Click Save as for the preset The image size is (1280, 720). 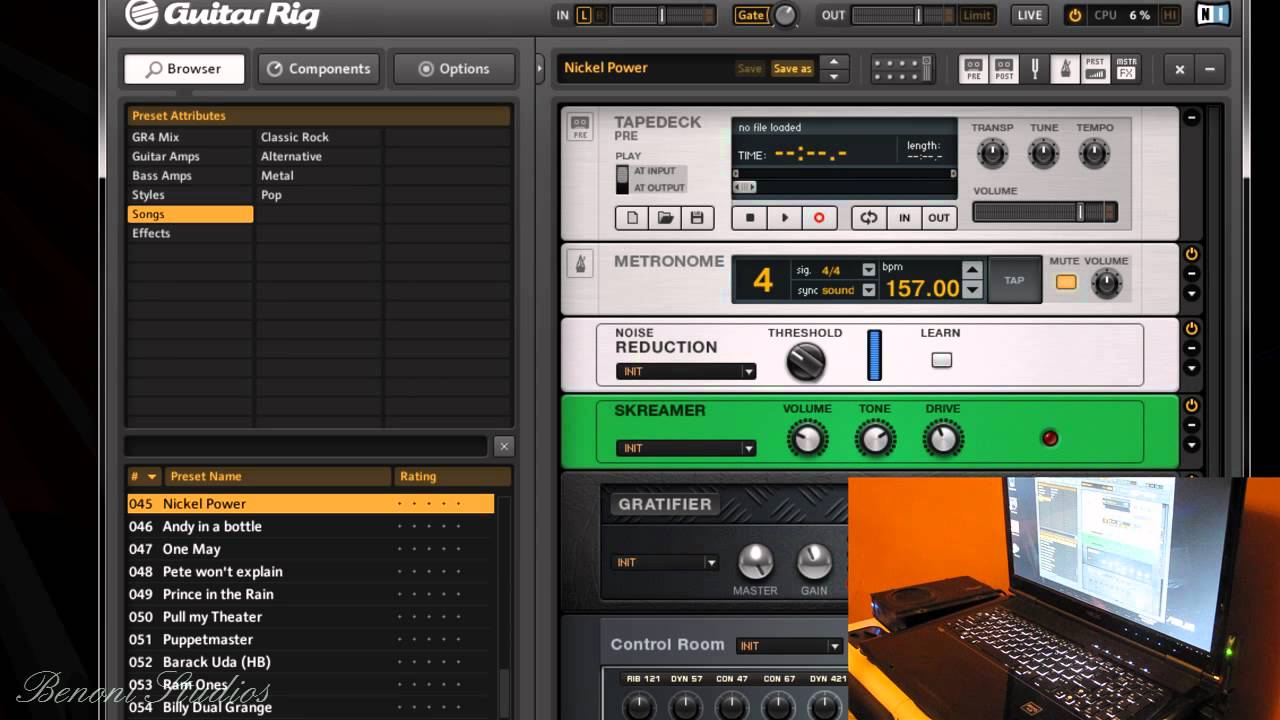[792, 68]
